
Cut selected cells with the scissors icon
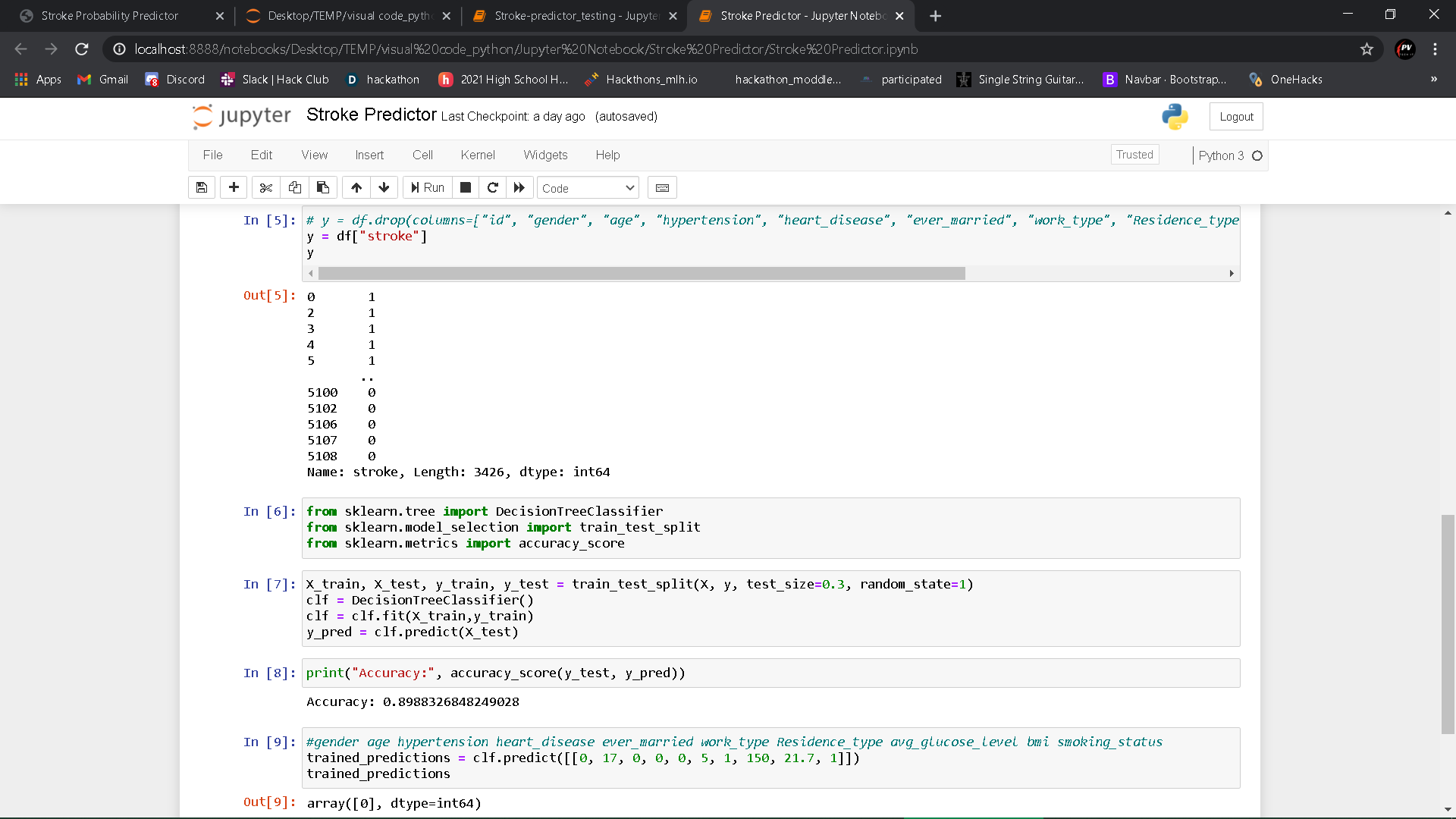[x=265, y=187]
